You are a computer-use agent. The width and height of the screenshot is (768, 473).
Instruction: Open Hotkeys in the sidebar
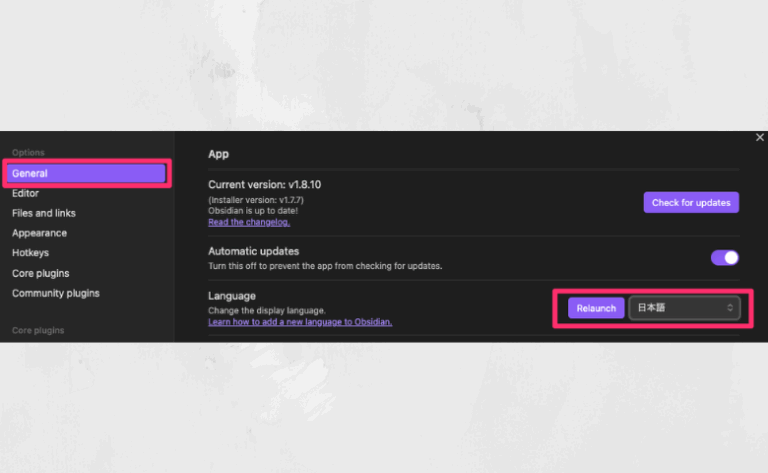pos(30,253)
